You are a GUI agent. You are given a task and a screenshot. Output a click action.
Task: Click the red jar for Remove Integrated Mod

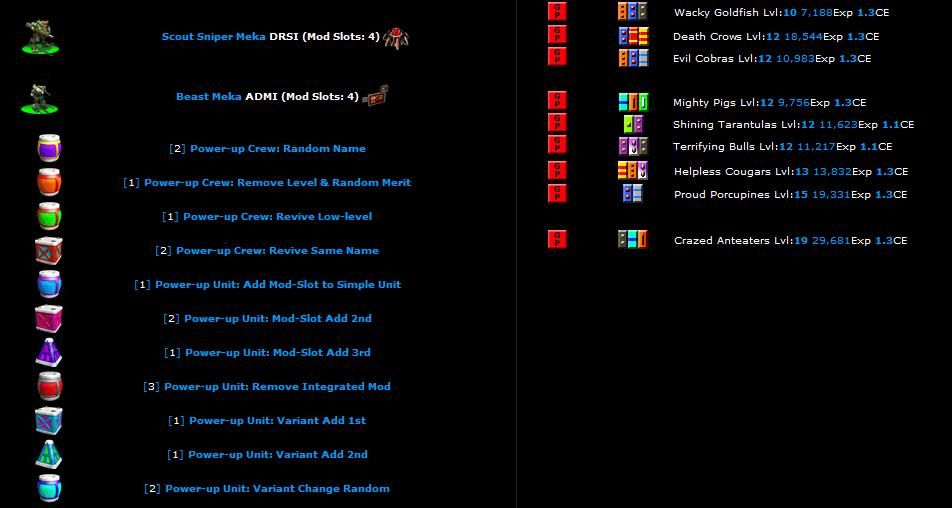(x=49, y=386)
